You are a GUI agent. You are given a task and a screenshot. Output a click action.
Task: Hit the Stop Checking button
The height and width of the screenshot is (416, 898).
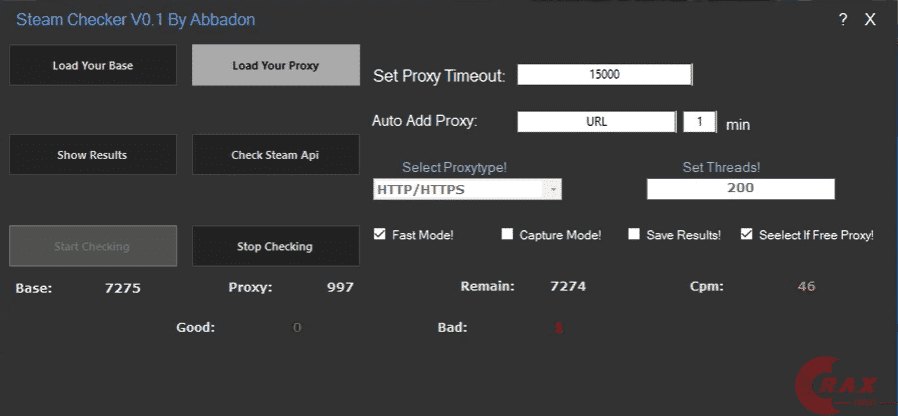click(275, 246)
